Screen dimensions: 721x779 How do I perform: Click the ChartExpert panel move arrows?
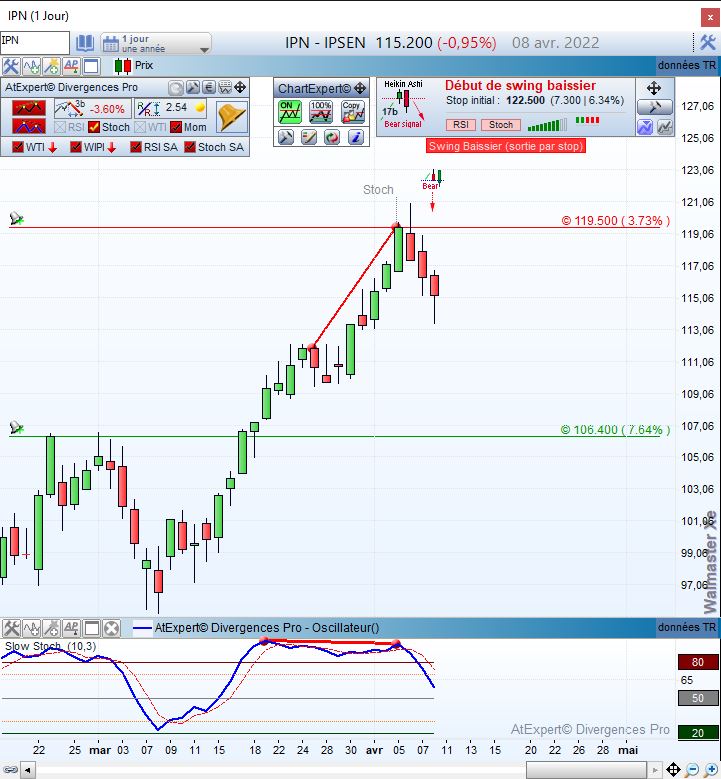[x=360, y=89]
